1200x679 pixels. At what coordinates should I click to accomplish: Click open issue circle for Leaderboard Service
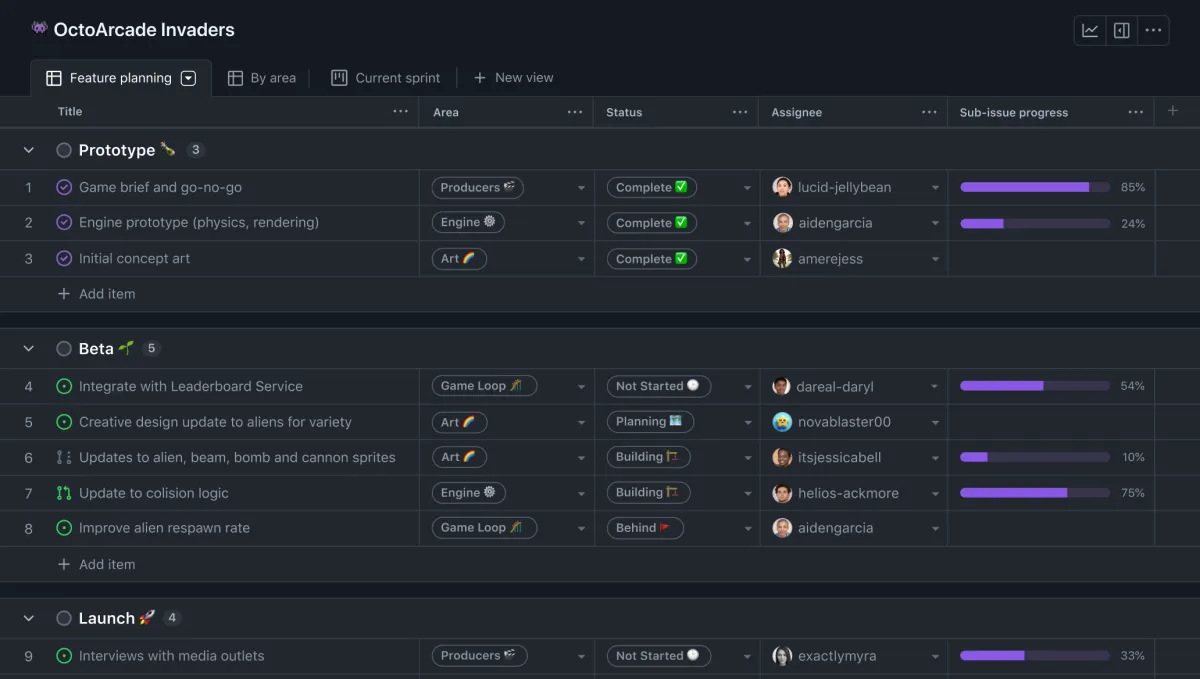coord(64,386)
